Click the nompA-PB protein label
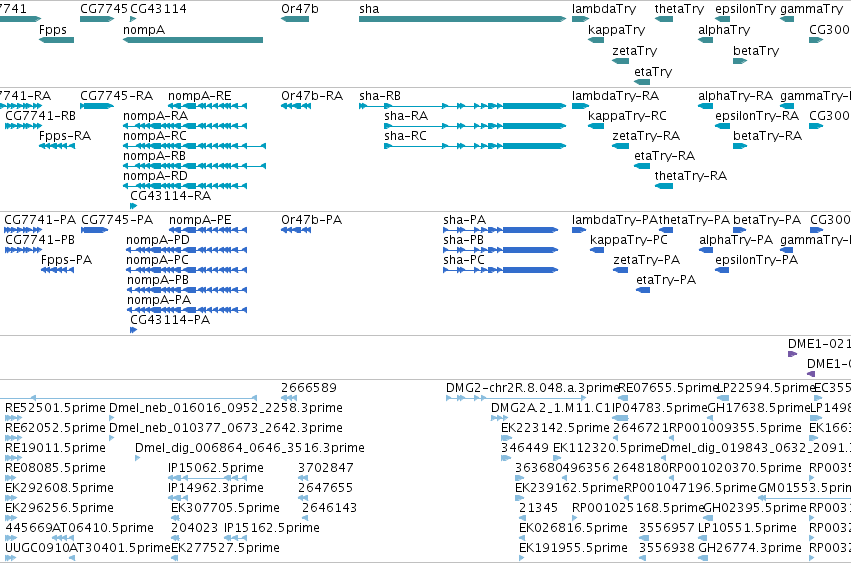The height and width of the screenshot is (563, 851). tap(158, 280)
